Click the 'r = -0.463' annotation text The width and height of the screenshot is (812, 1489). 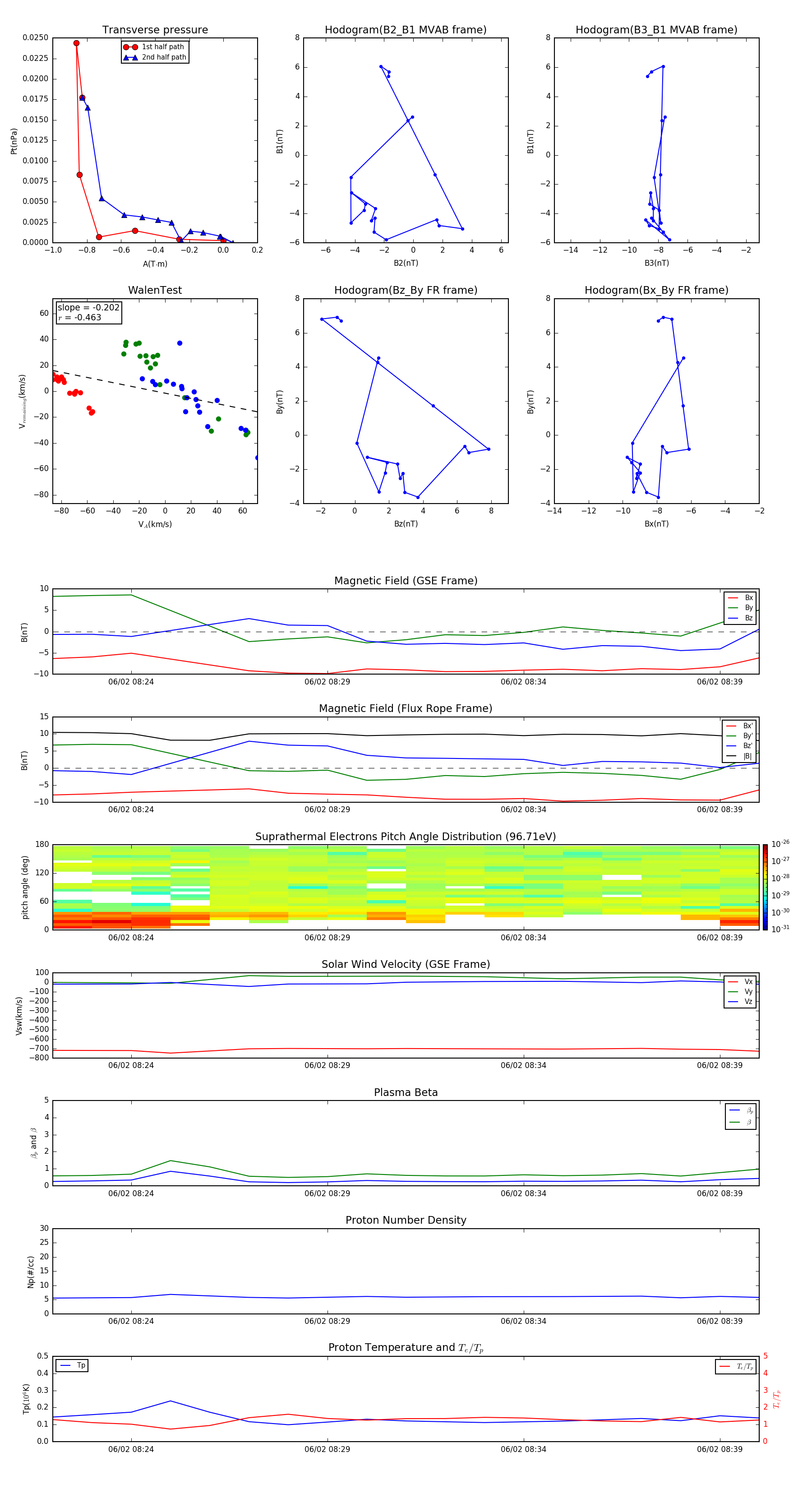click(80, 317)
